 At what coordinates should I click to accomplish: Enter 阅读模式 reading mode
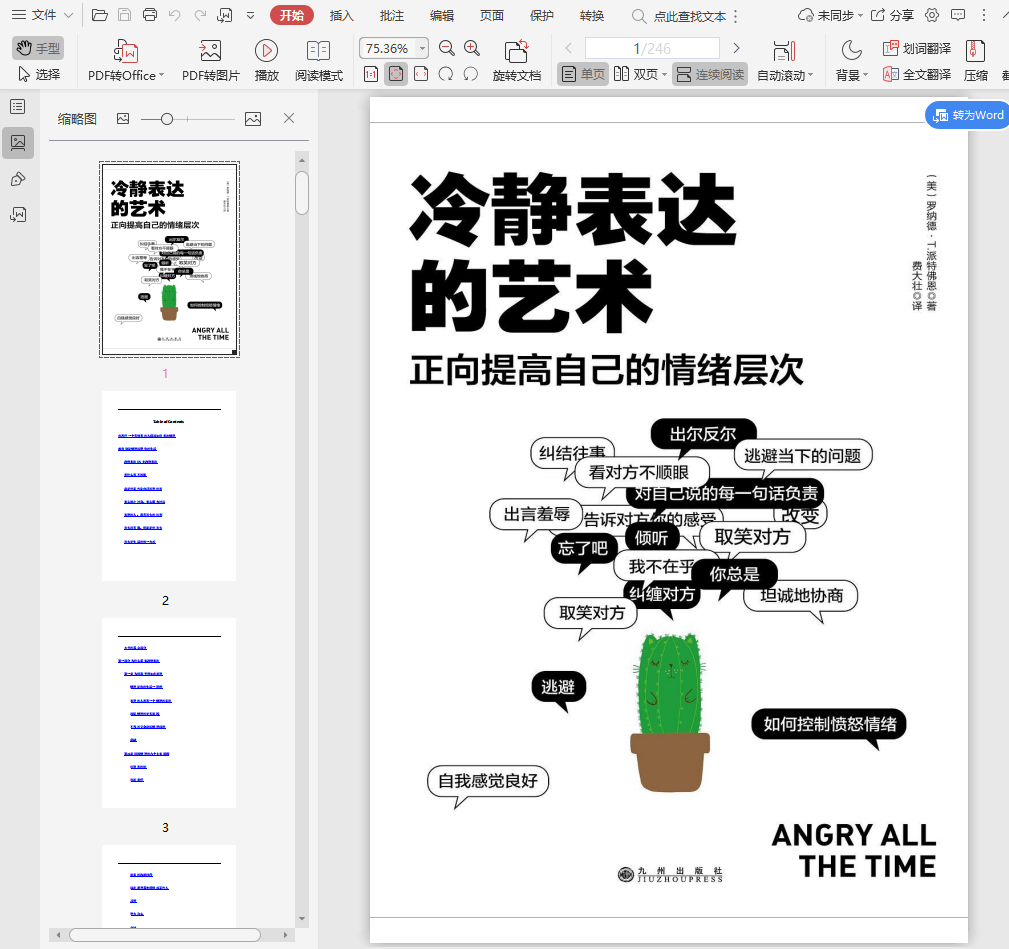click(319, 60)
